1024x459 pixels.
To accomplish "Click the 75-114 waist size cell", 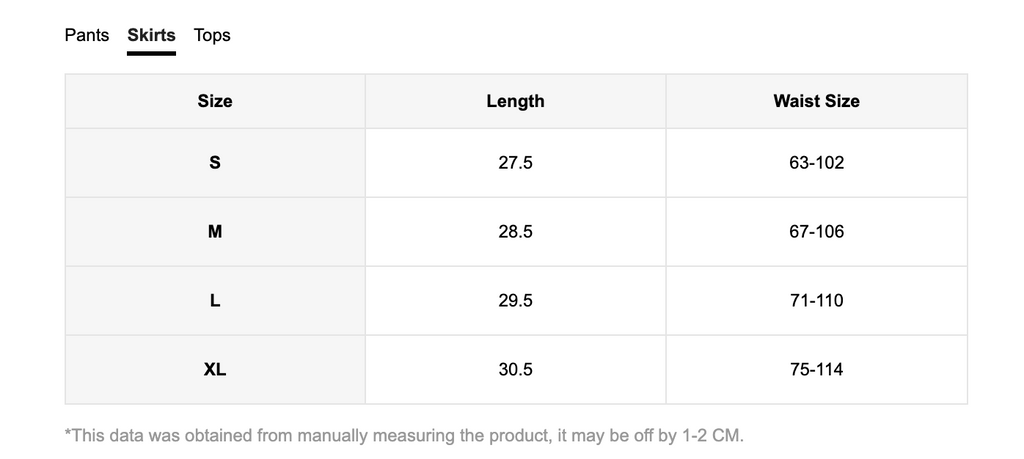I will [x=816, y=370].
